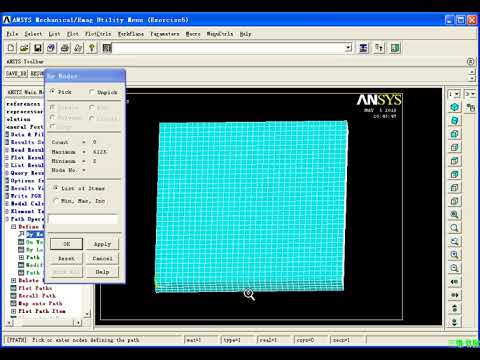Click Help in By Nodes dialog

102,272
